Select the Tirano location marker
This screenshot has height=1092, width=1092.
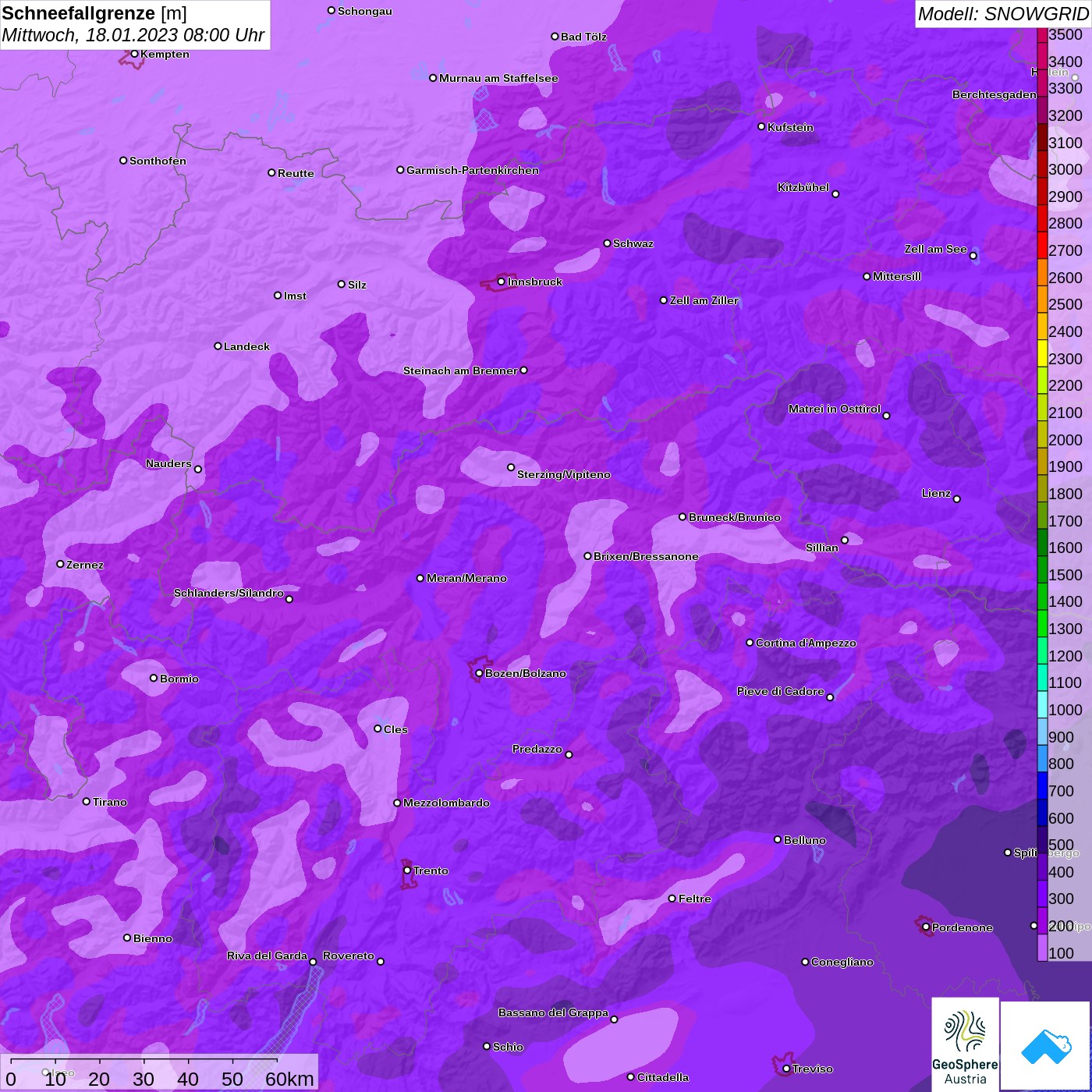(x=87, y=801)
